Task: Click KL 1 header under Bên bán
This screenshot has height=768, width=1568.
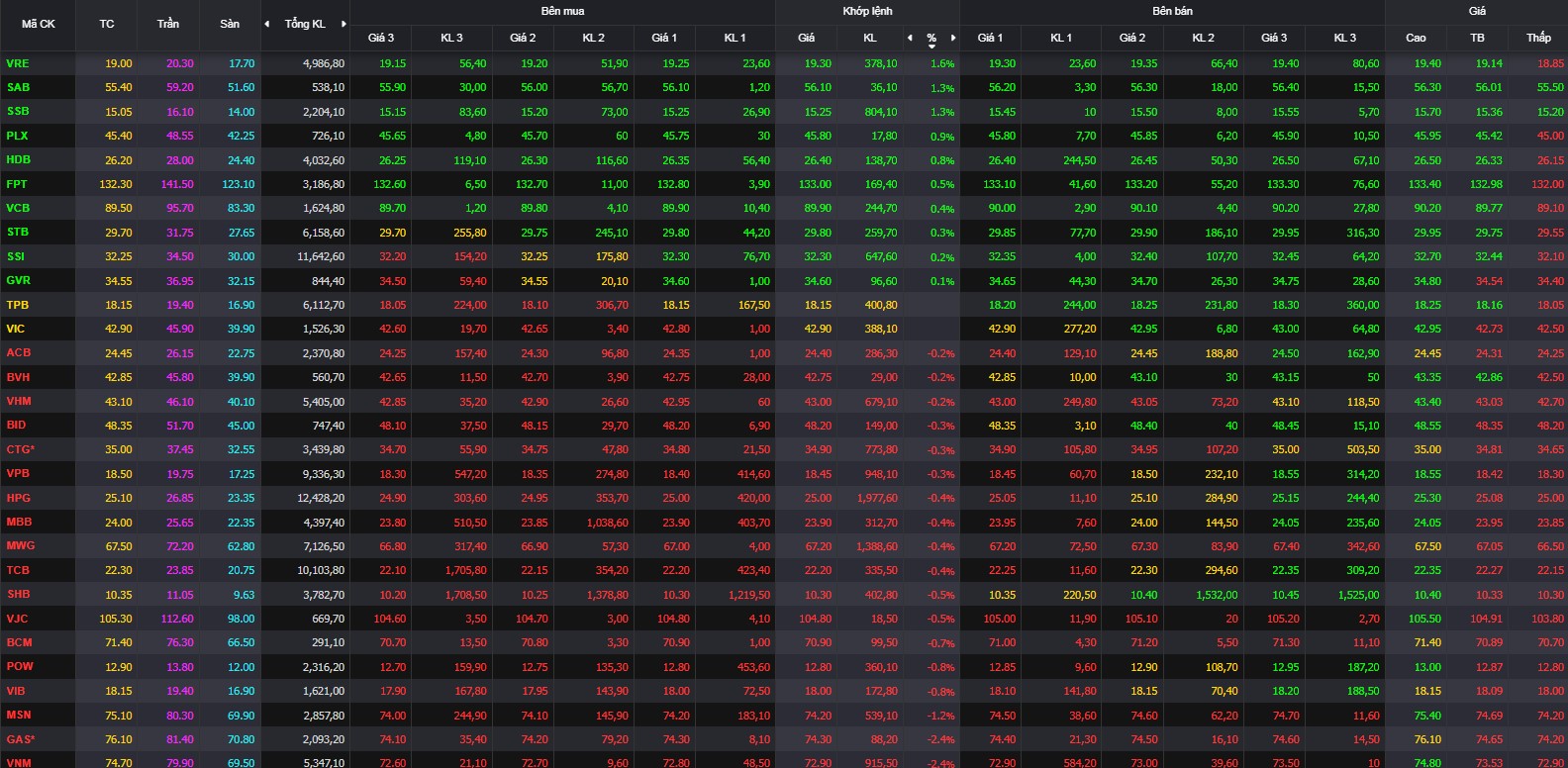Action: 1061,38
